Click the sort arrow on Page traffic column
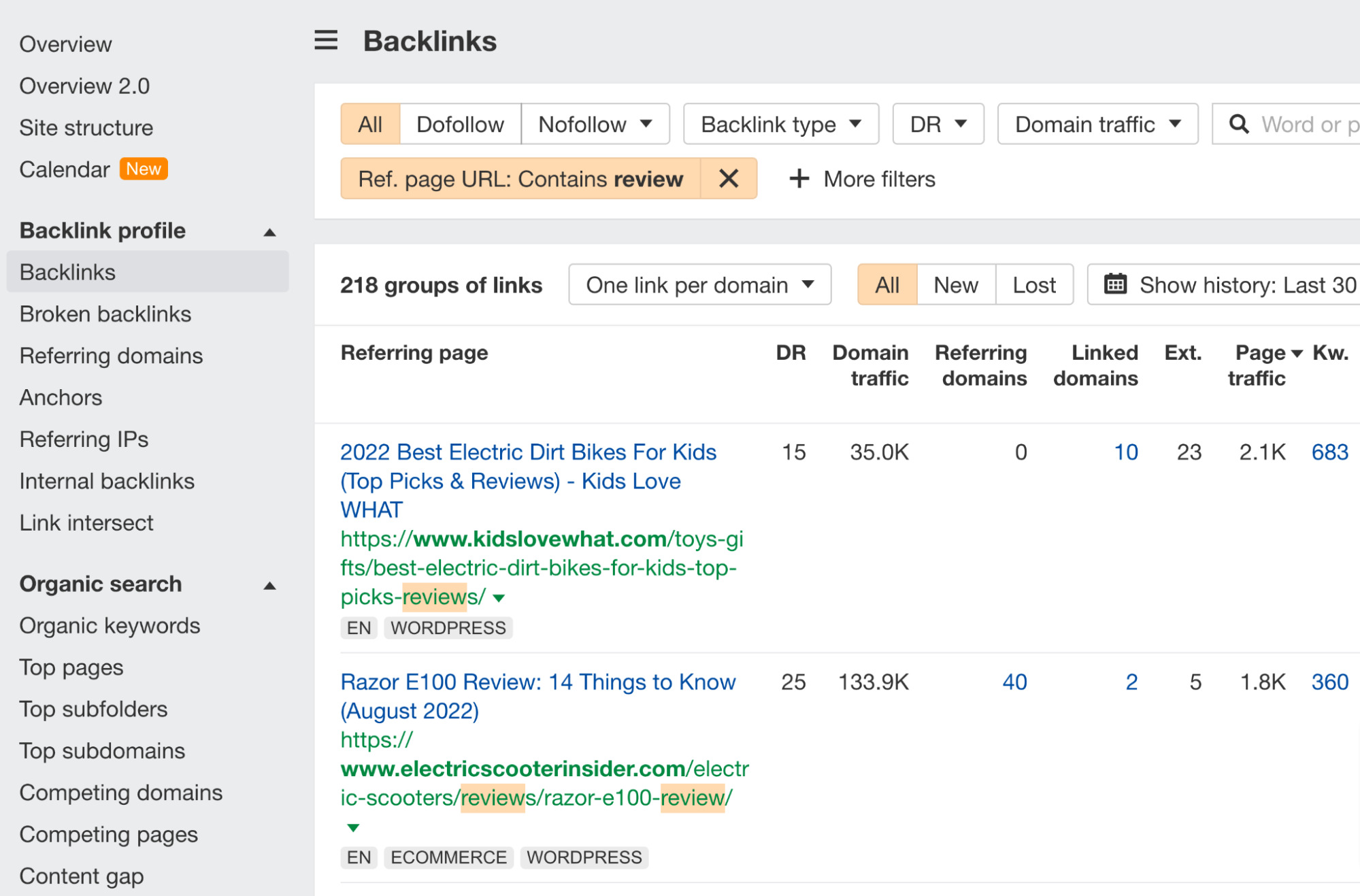The width and height of the screenshot is (1360, 896). [x=1297, y=352]
